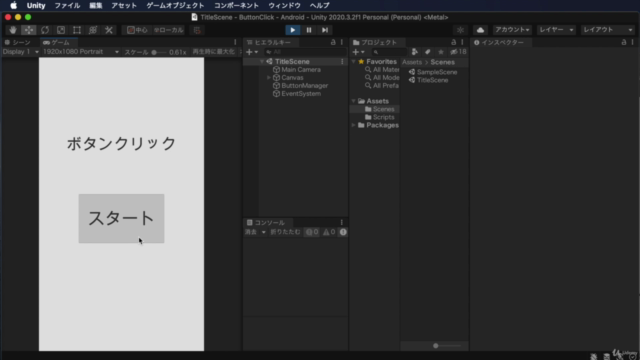
Task: Open the 1920x1080 Portrait resolution dropdown
Action: [80, 52]
